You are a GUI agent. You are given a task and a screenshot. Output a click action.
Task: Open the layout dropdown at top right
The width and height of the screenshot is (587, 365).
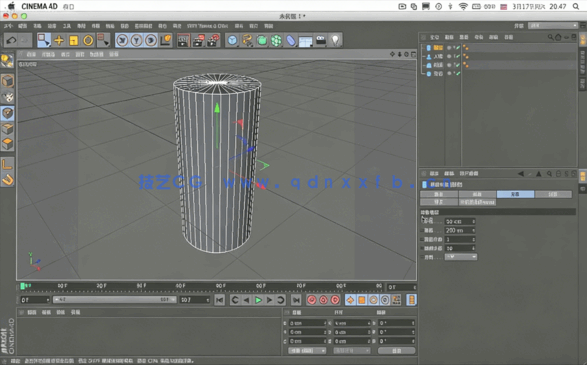point(553,25)
